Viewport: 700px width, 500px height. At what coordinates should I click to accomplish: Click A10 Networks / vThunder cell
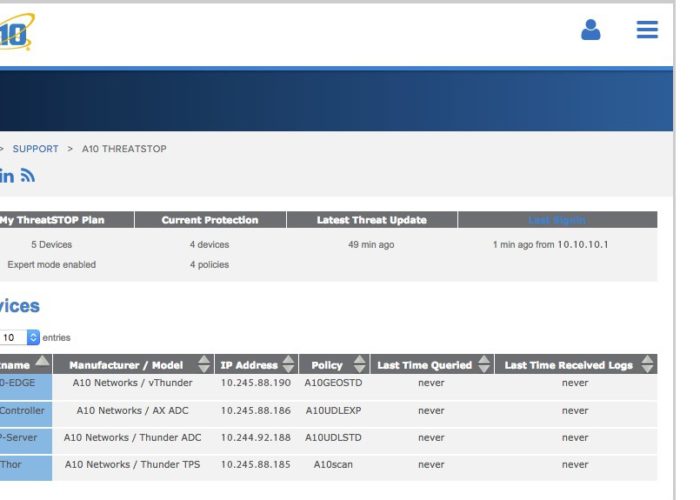point(133,383)
